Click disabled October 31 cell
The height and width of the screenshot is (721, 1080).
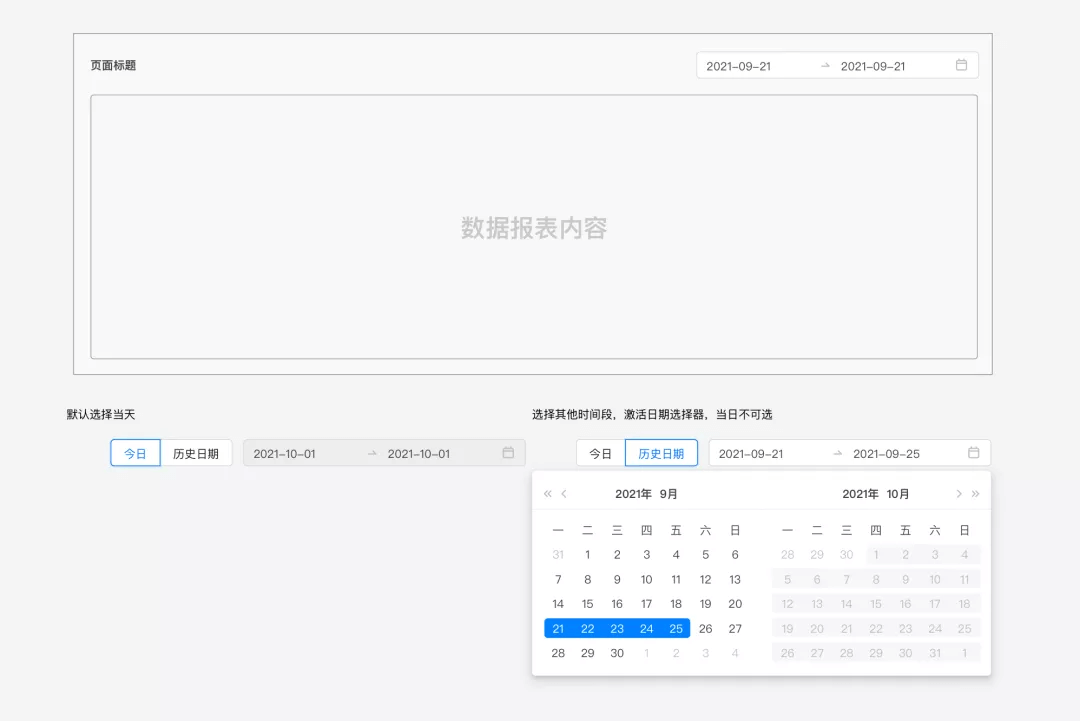point(935,653)
